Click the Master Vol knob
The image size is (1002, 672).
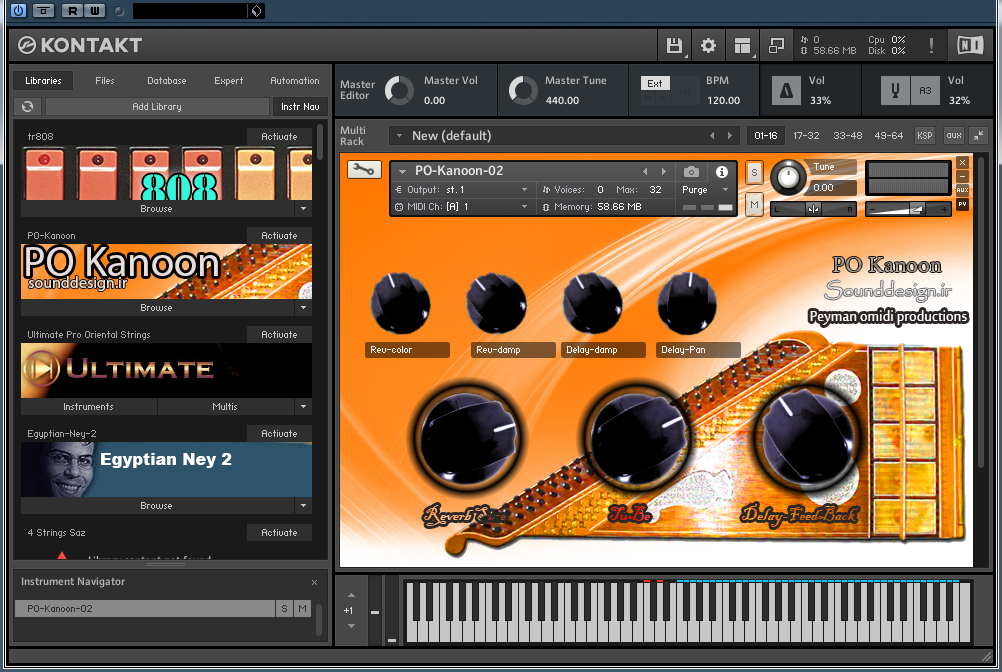pos(399,91)
